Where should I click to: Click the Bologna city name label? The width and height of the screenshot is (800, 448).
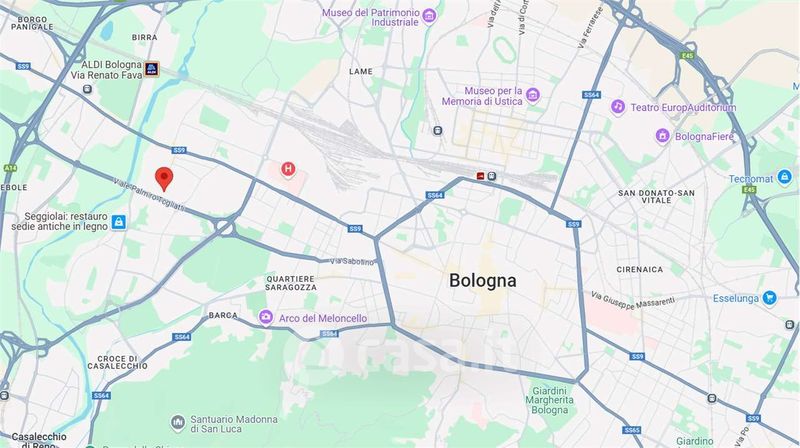[x=483, y=281]
